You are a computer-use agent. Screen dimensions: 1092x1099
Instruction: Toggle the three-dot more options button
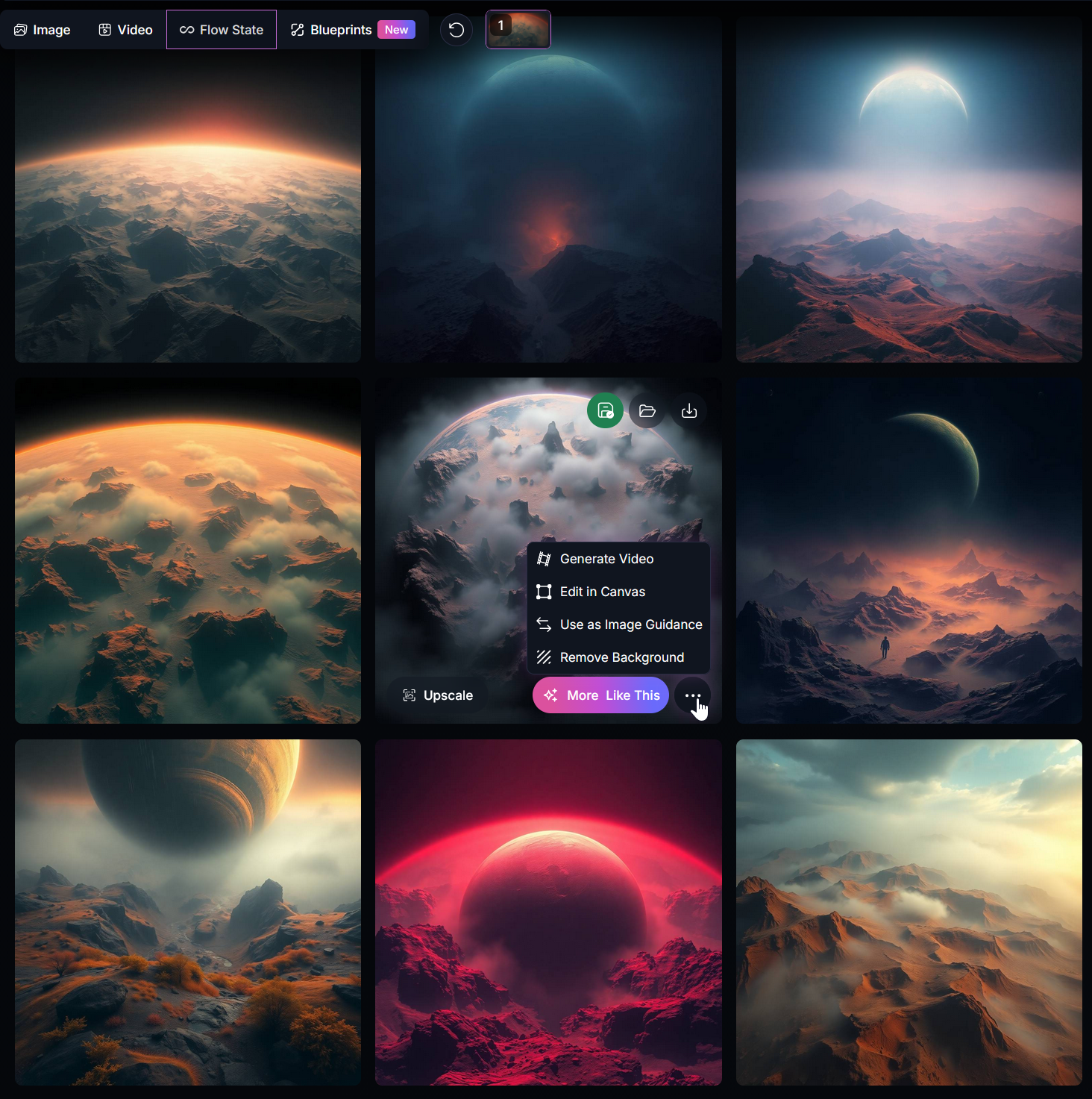pyautogui.click(x=692, y=695)
